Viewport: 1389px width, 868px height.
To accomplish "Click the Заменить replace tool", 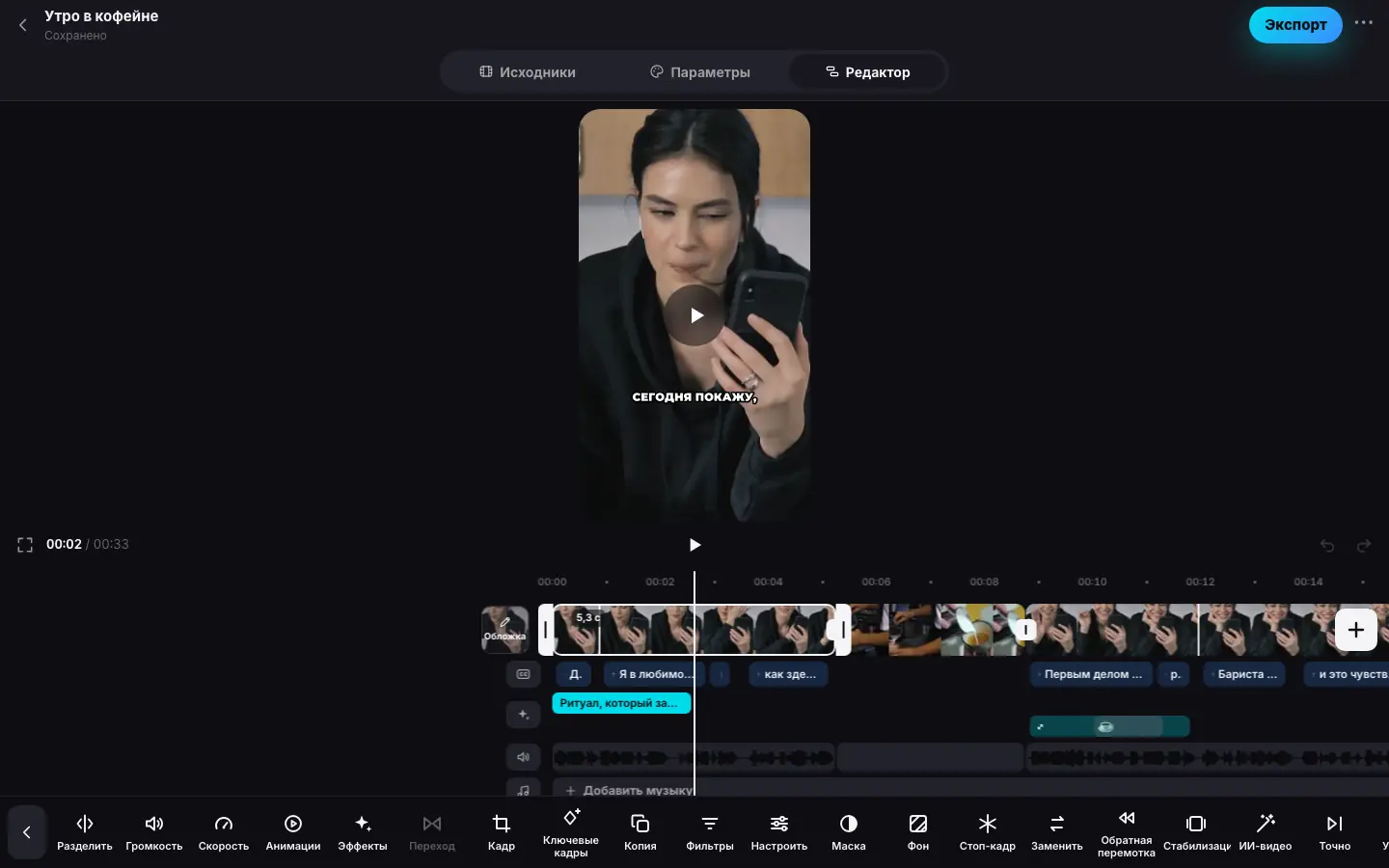I will (1057, 832).
